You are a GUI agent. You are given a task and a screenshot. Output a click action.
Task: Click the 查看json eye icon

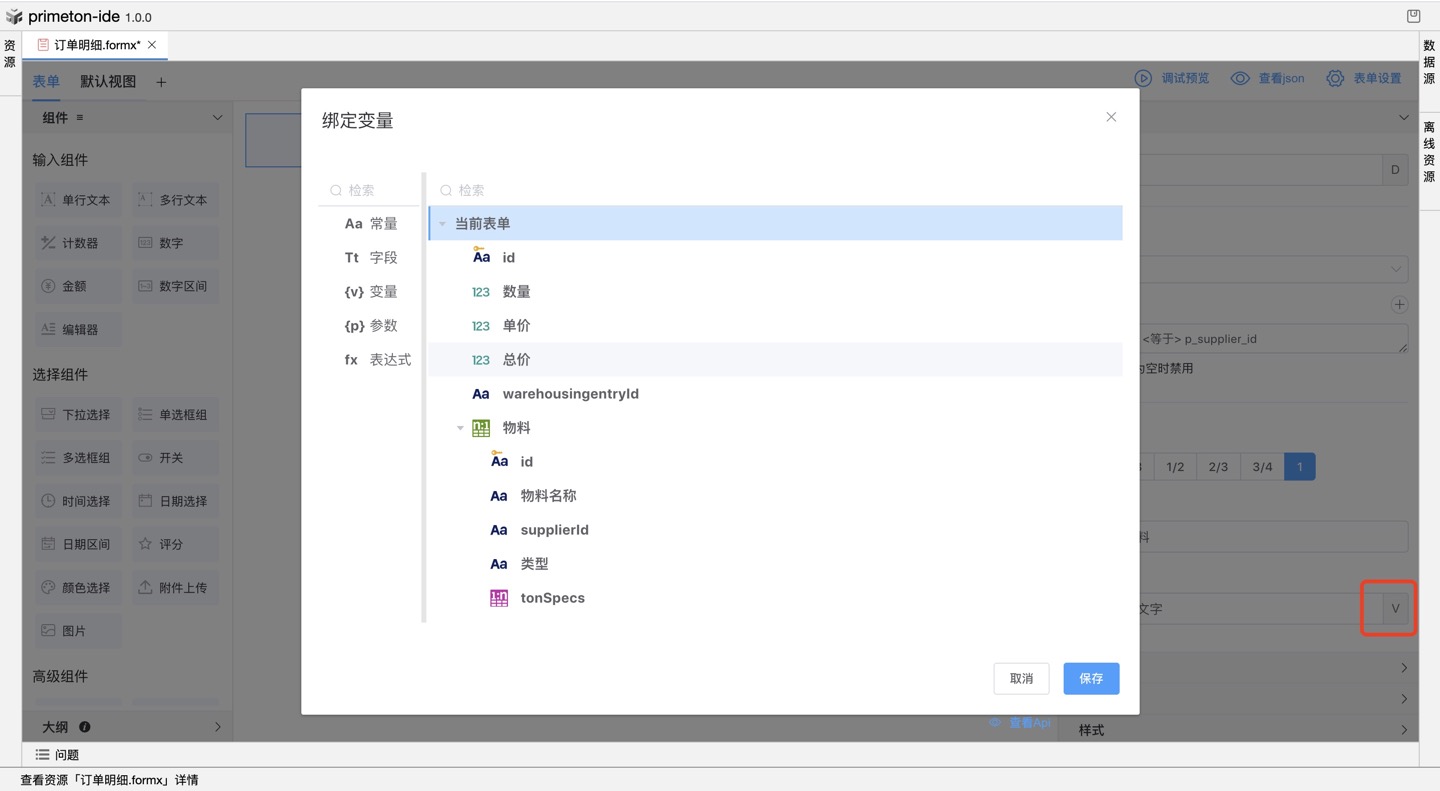(x=1240, y=78)
